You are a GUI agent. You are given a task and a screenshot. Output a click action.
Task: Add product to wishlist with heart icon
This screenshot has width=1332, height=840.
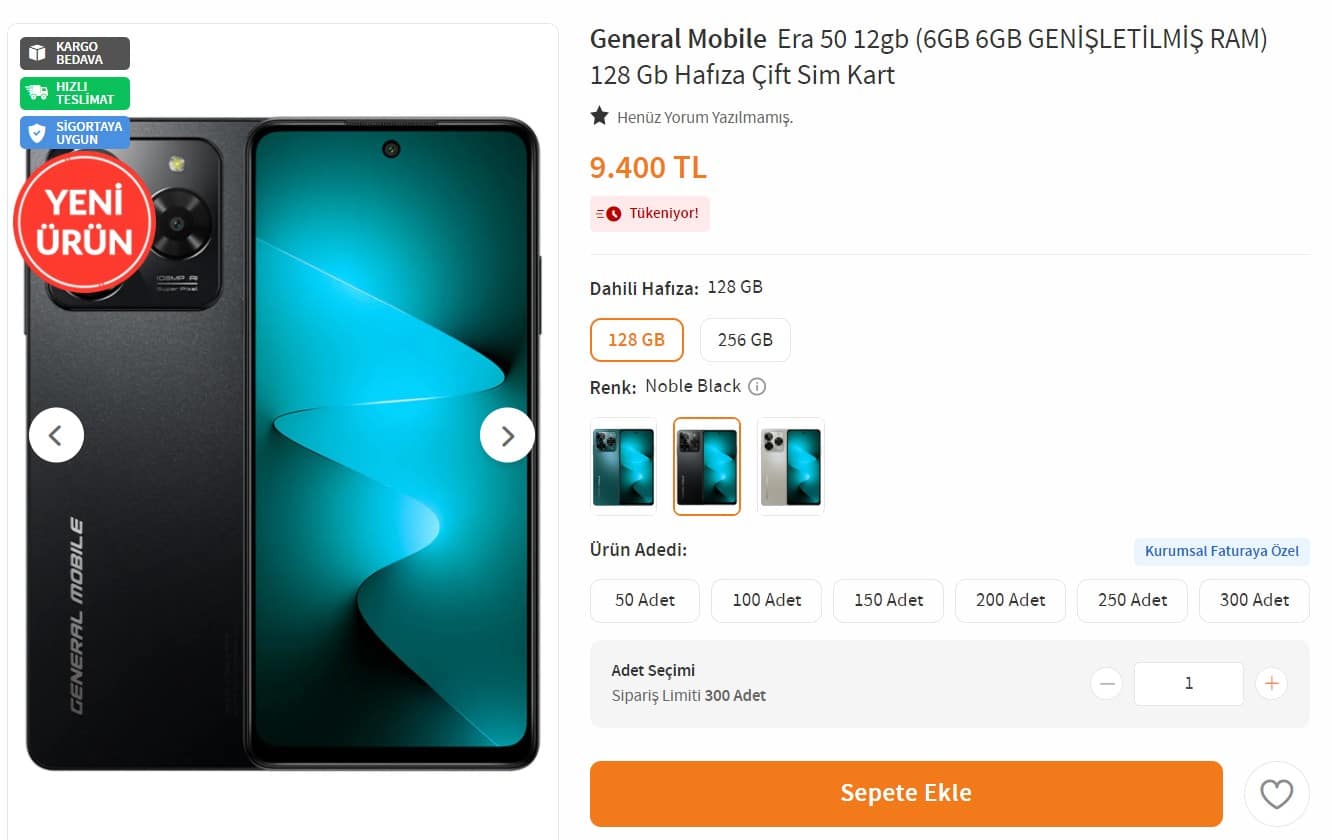click(x=1276, y=794)
